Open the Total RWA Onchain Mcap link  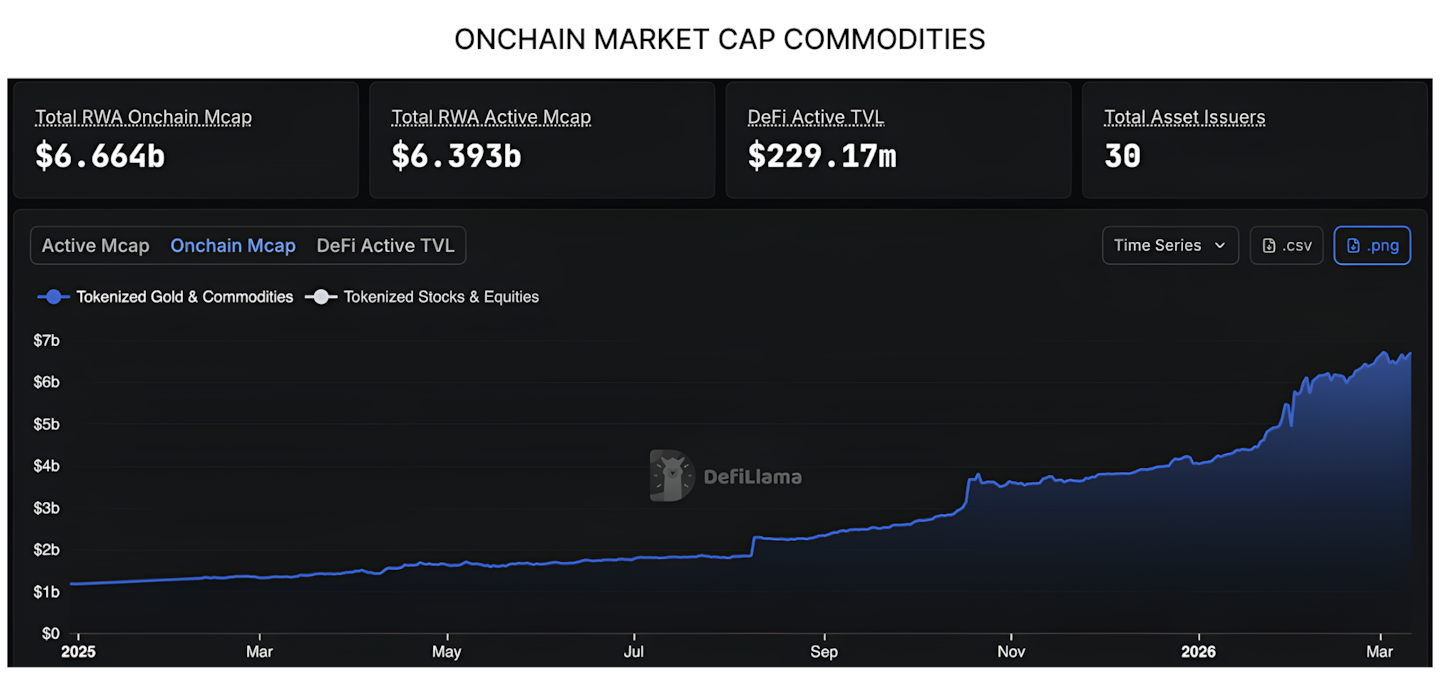(143, 116)
